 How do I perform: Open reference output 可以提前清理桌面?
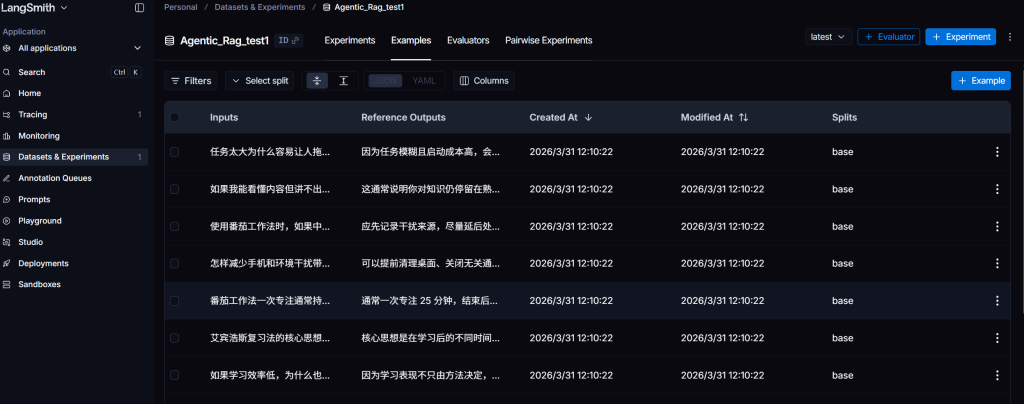click(x=431, y=264)
